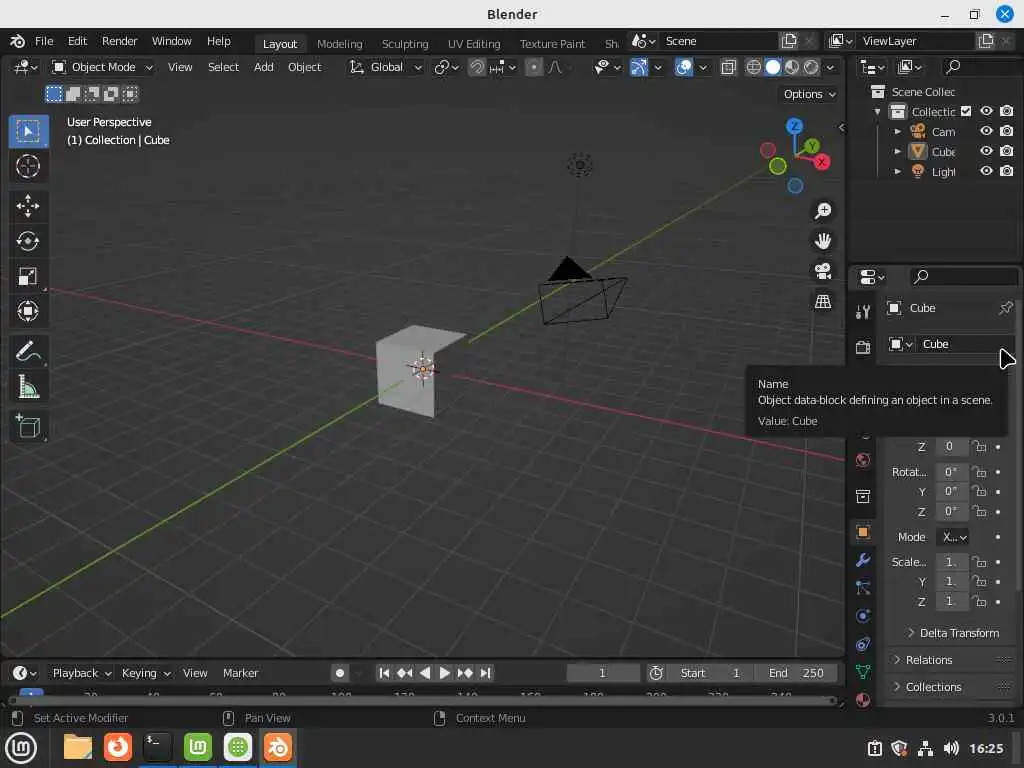The image size is (1024, 768).
Task: Open the Object Mode dropdown
Action: coord(103,67)
